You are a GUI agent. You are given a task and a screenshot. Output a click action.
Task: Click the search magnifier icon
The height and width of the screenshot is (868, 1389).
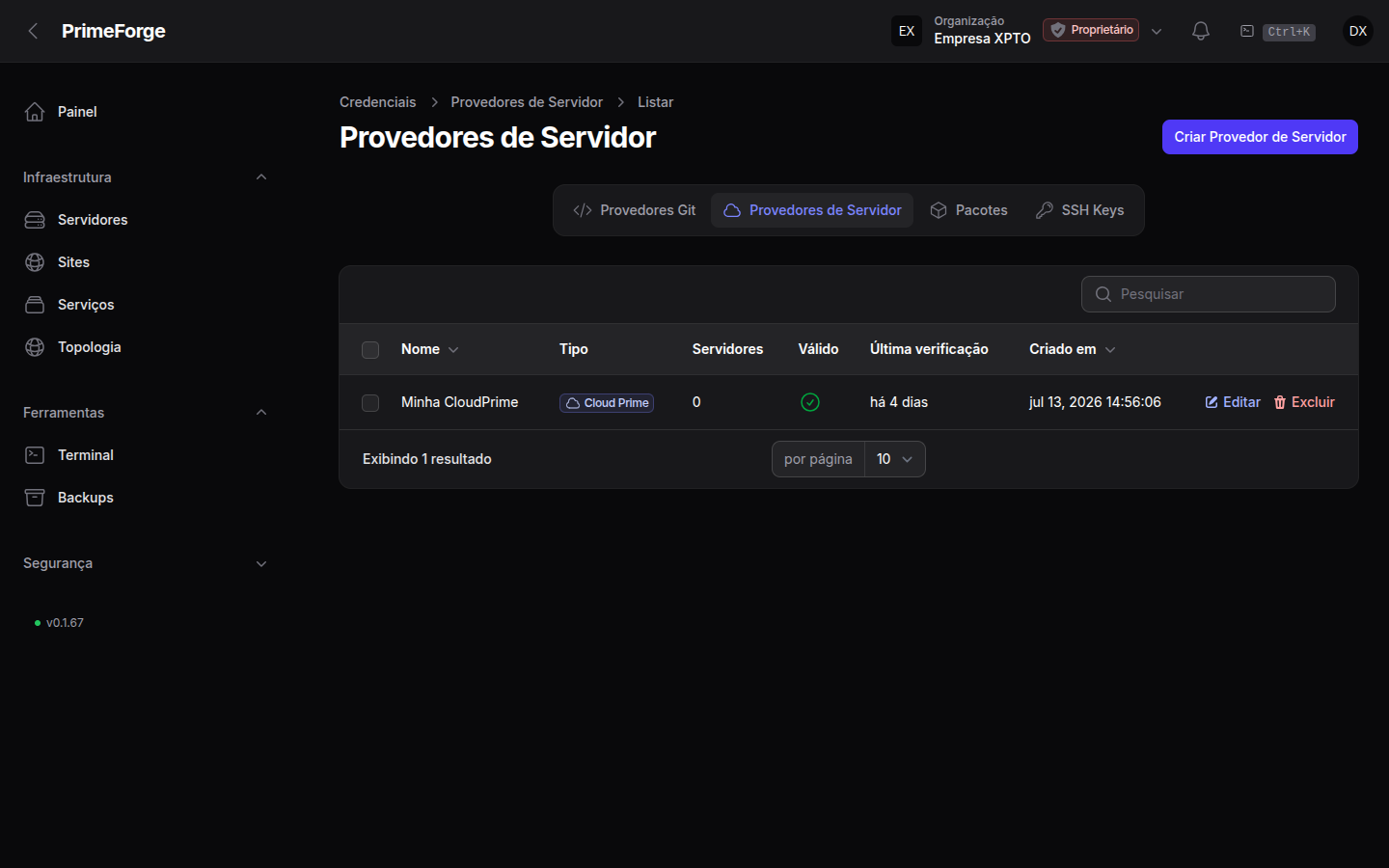coord(1103,294)
